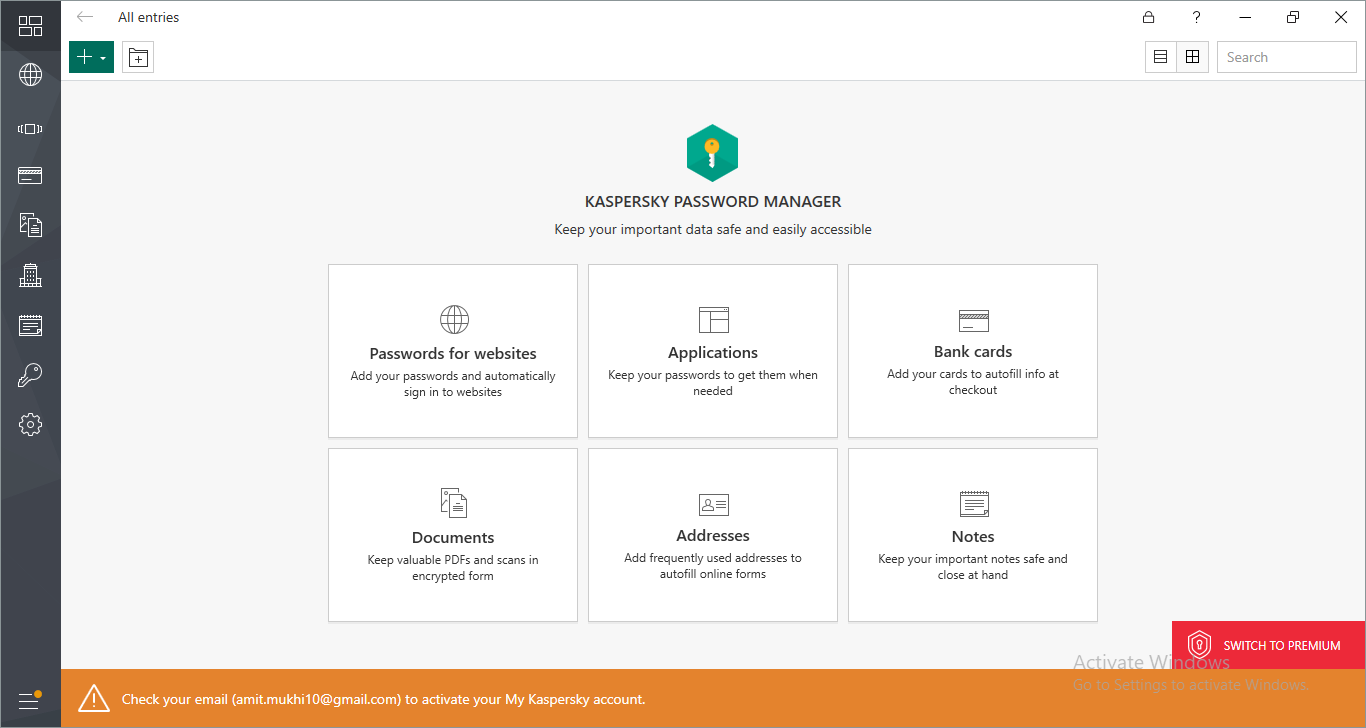Go back with the arrow icon
This screenshot has width=1366, height=728.
[x=85, y=17]
